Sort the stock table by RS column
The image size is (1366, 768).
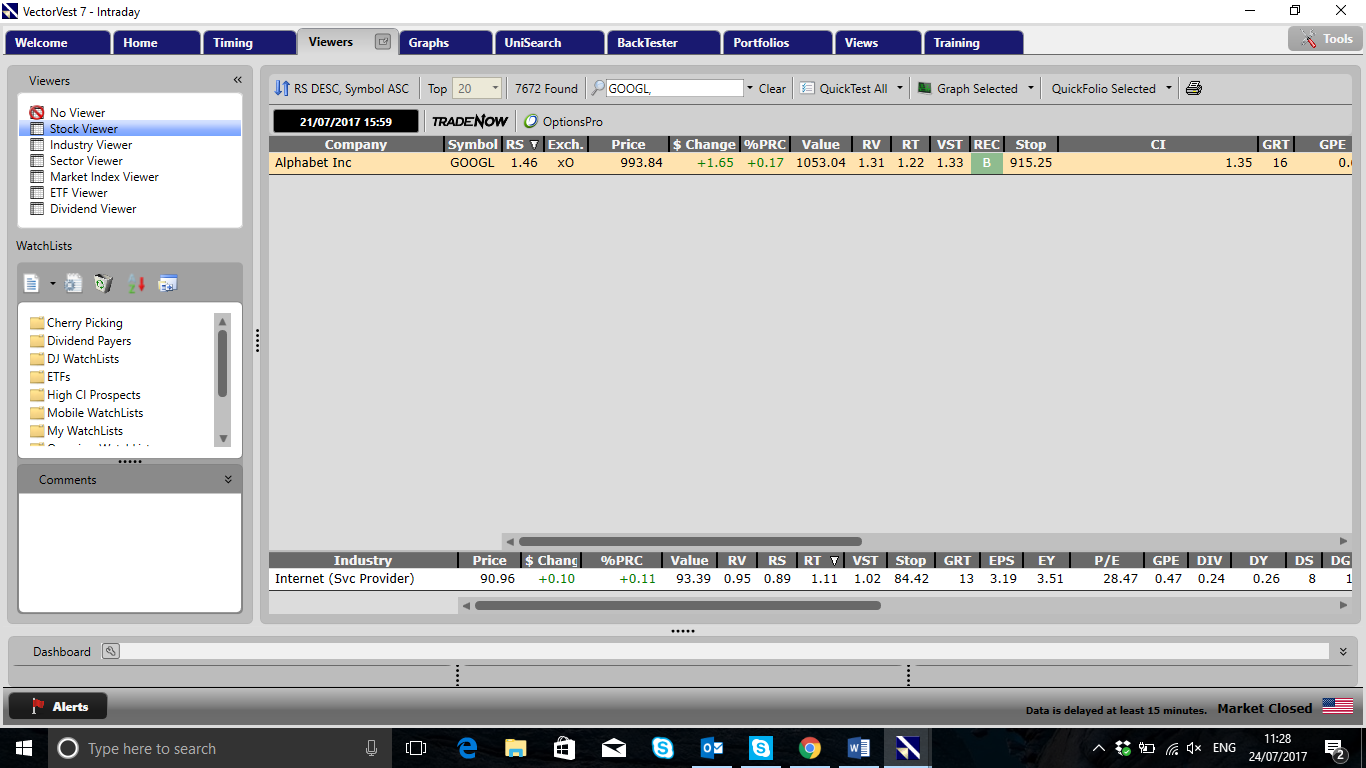pos(522,144)
